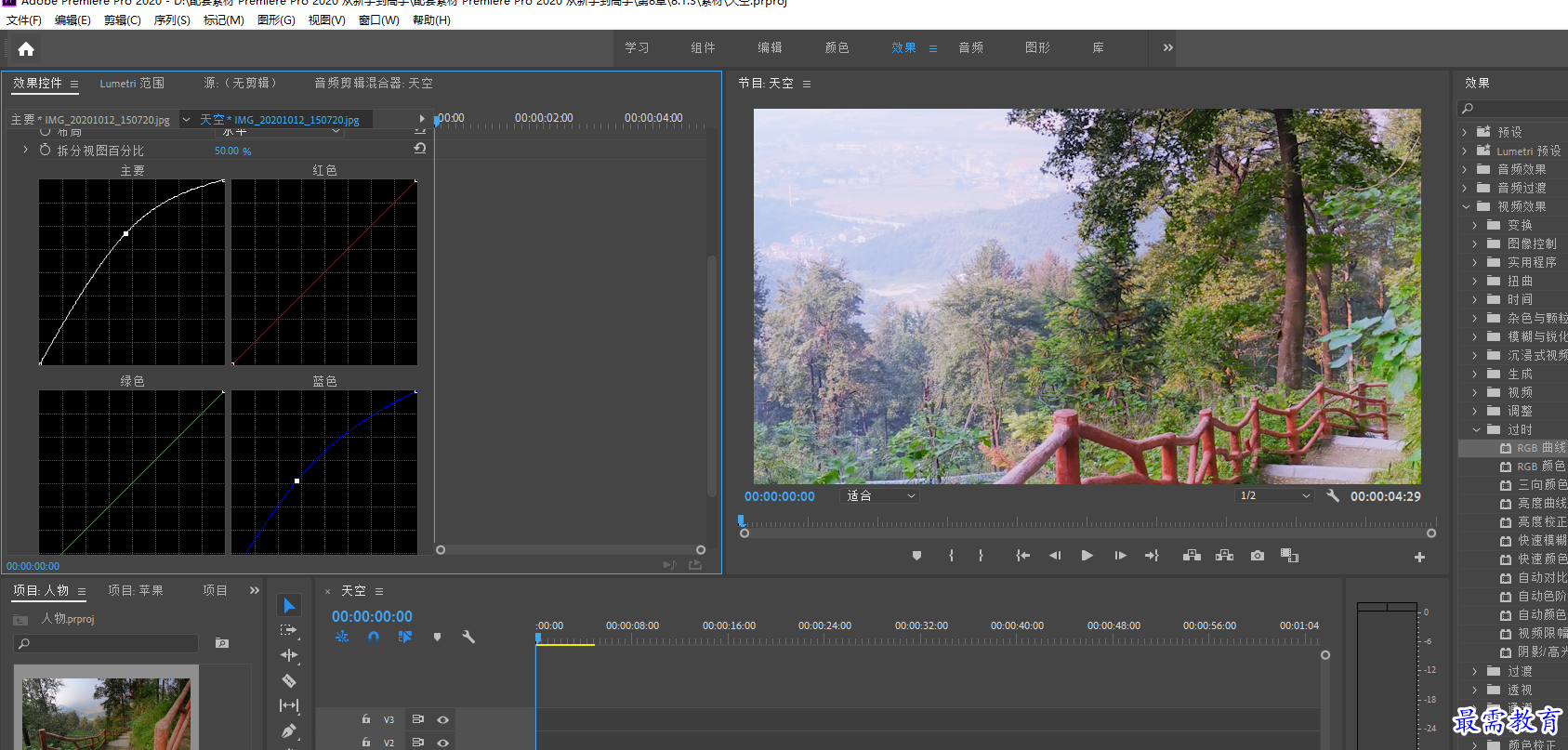Mark Out point in Program monitor
The width and height of the screenshot is (1568, 750).
point(981,556)
